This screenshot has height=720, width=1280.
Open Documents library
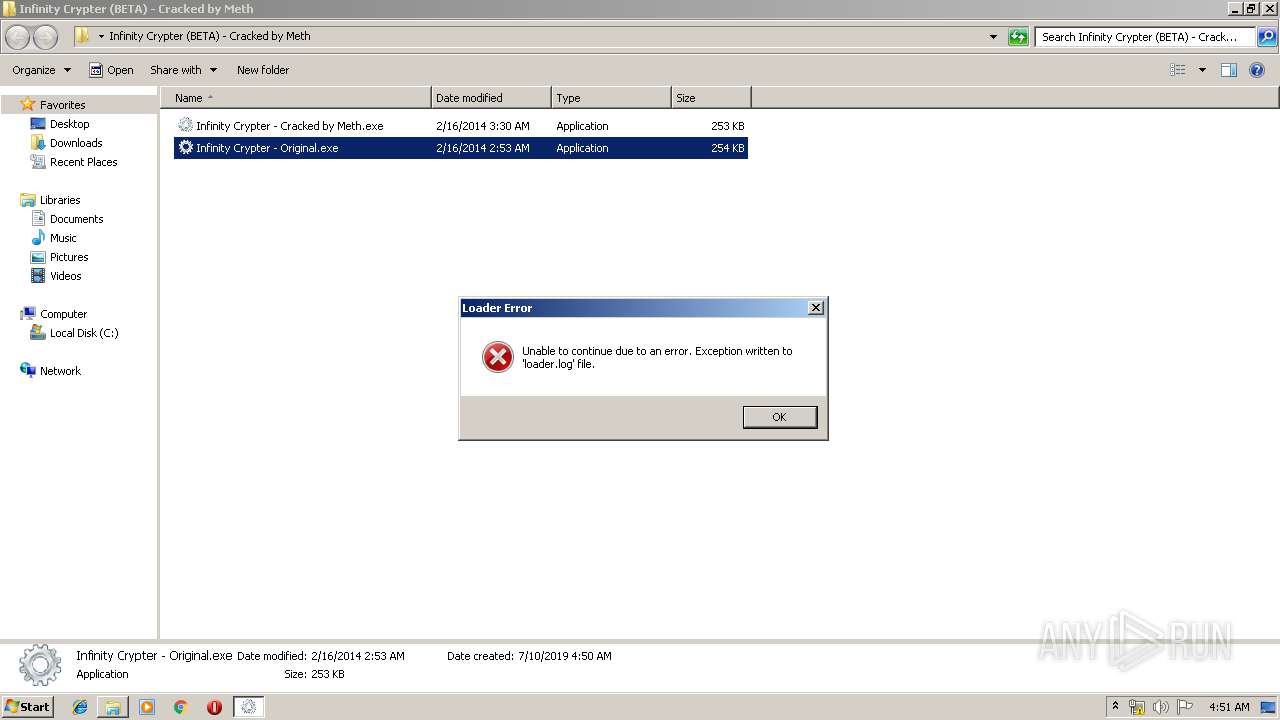coord(76,219)
